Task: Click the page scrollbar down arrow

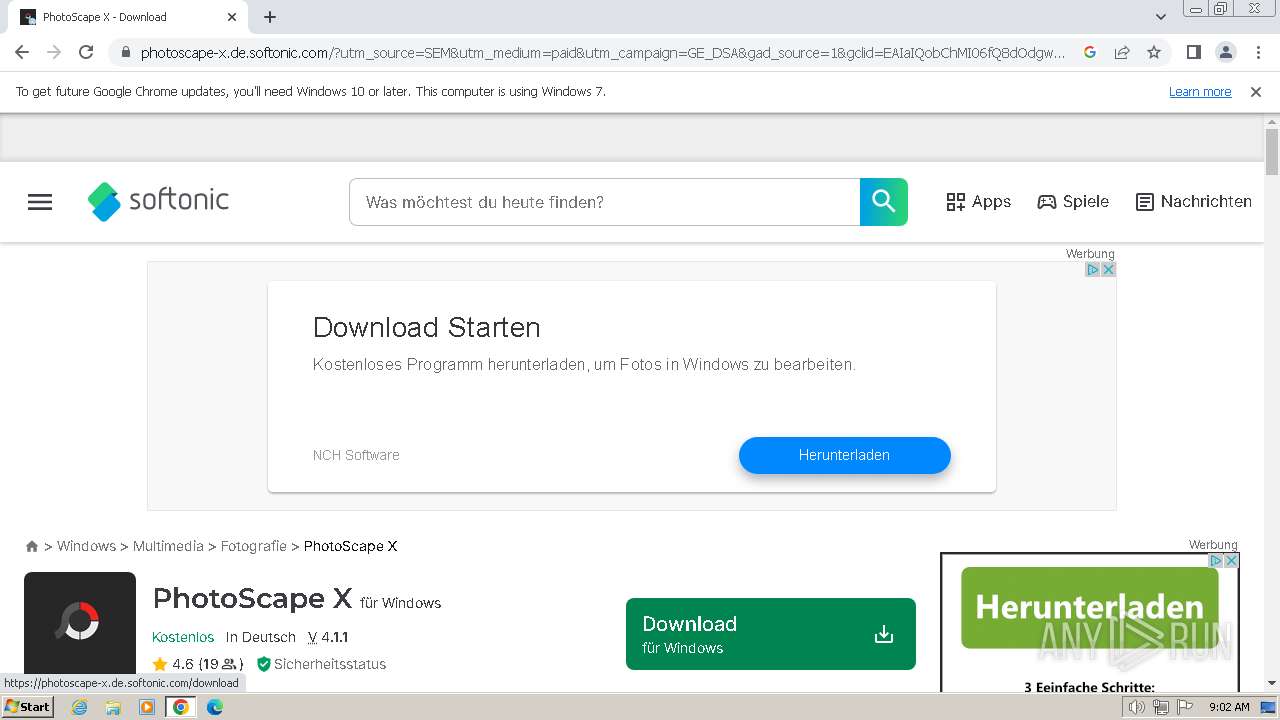Action: point(1272,684)
